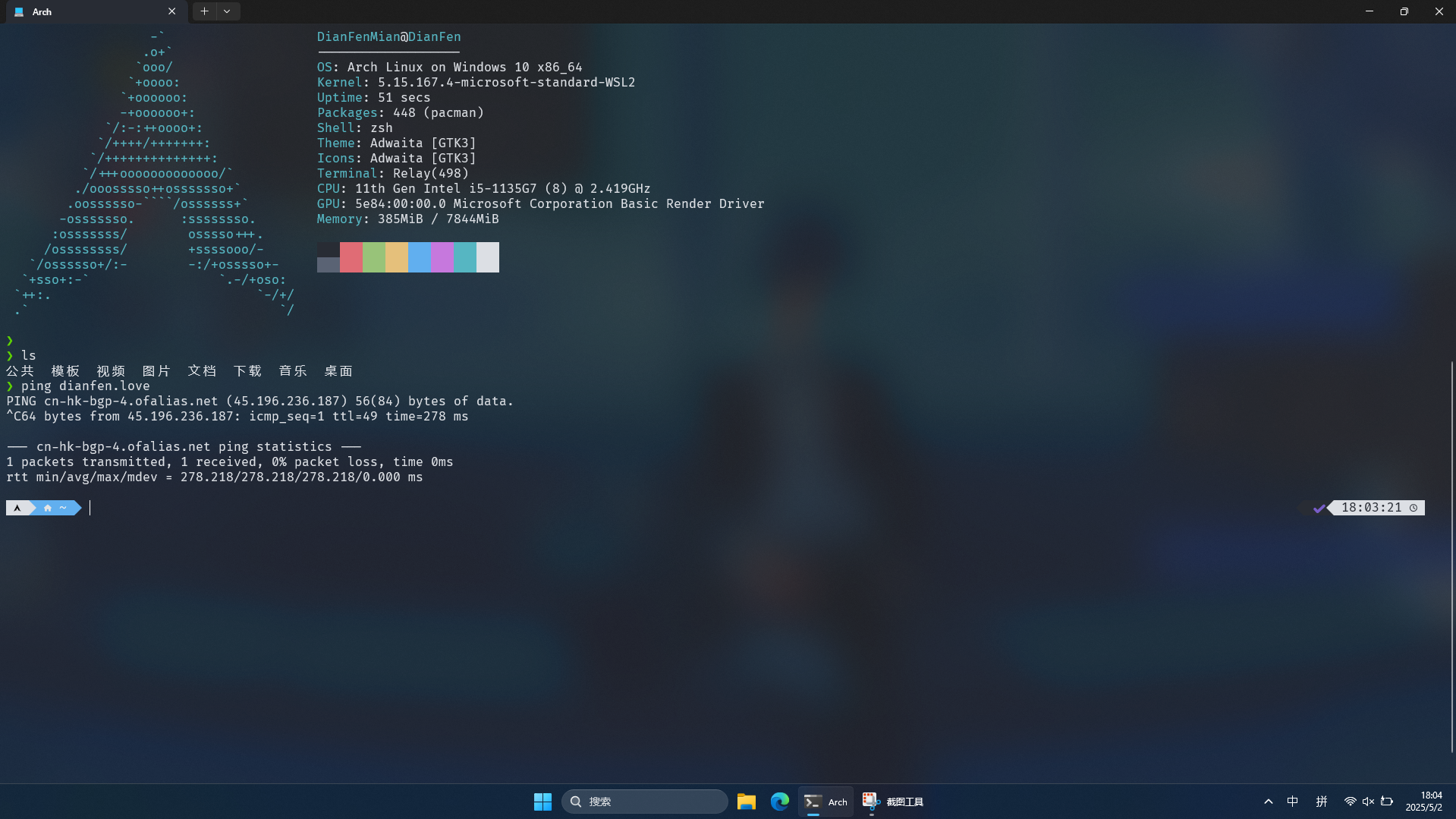Click the clock icon beside prompt time
Screen dimensions: 1456x819
click(1414, 508)
